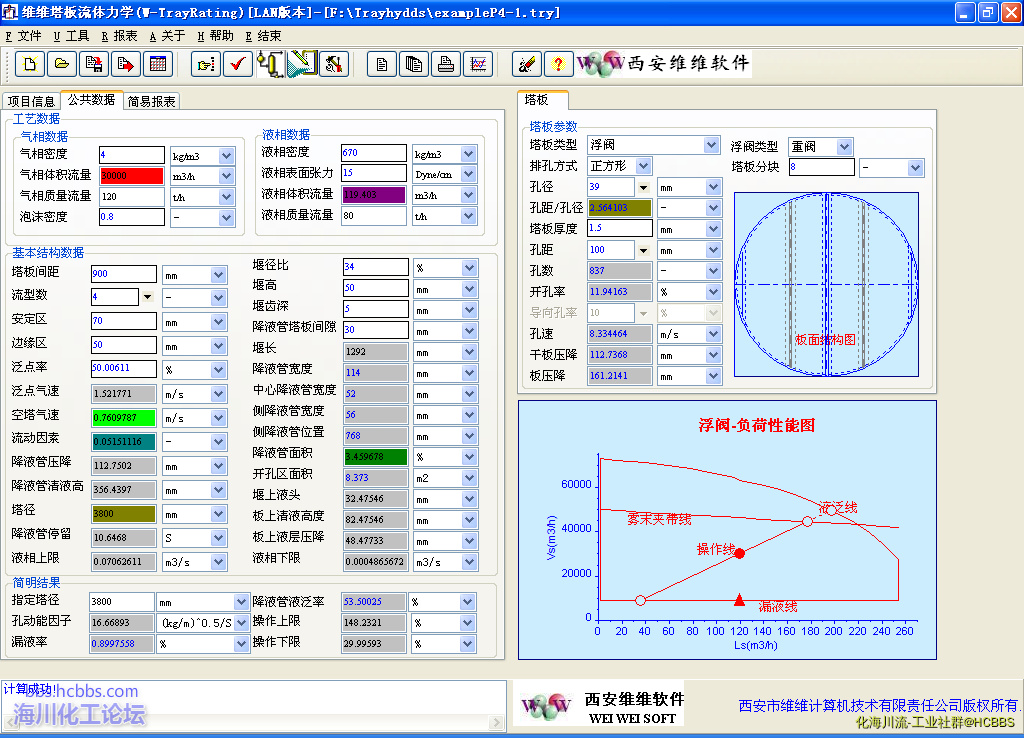This screenshot has width=1024, height=738.
Task: Click the red checkmark toolbar icon
Action: tap(238, 64)
